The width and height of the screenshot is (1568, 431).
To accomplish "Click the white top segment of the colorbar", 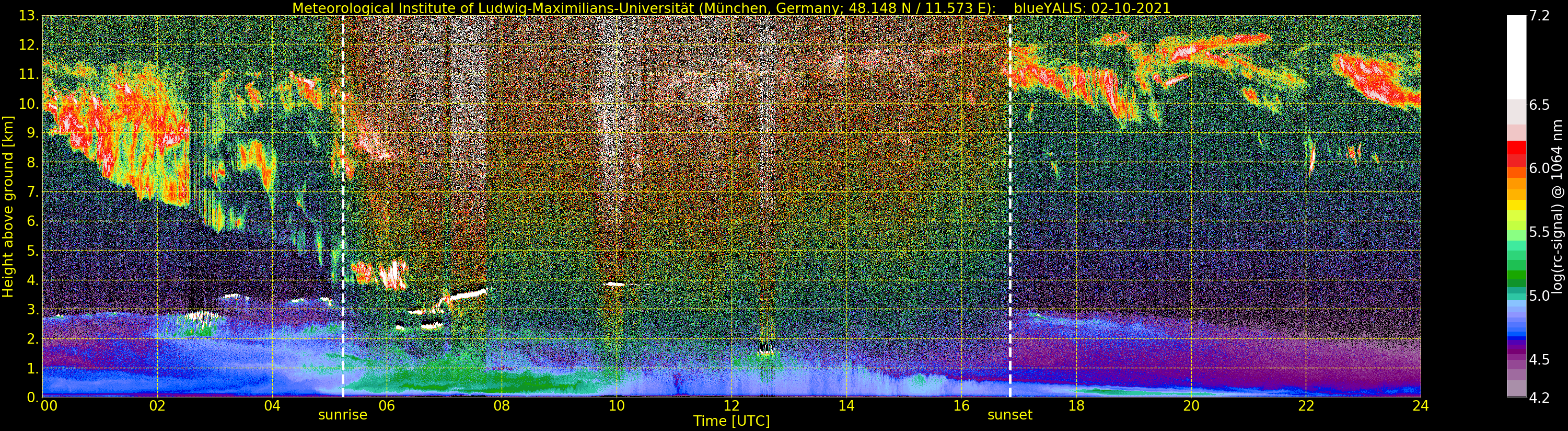I will (x=1516, y=58).
